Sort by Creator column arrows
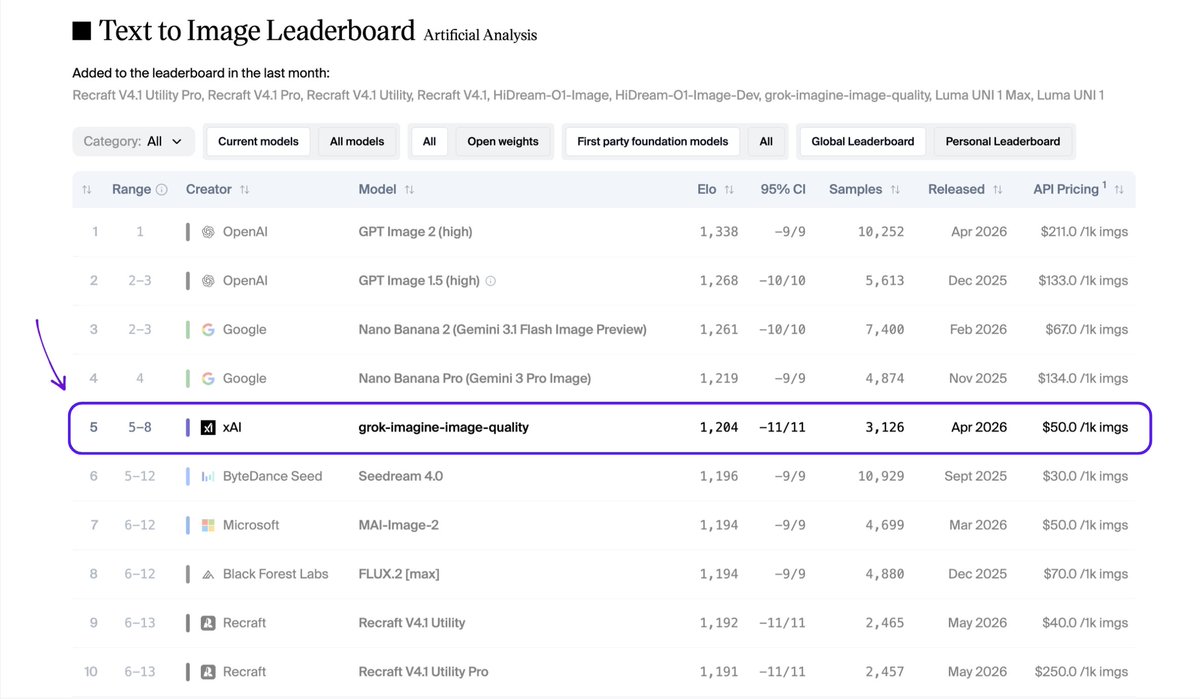This screenshot has width=1200, height=699. [x=245, y=189]
